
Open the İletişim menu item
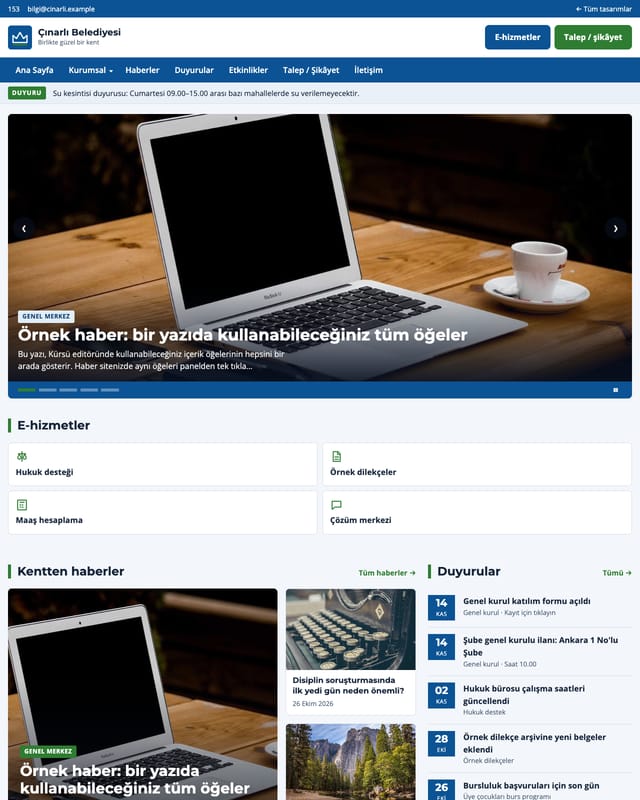point(368,70)
